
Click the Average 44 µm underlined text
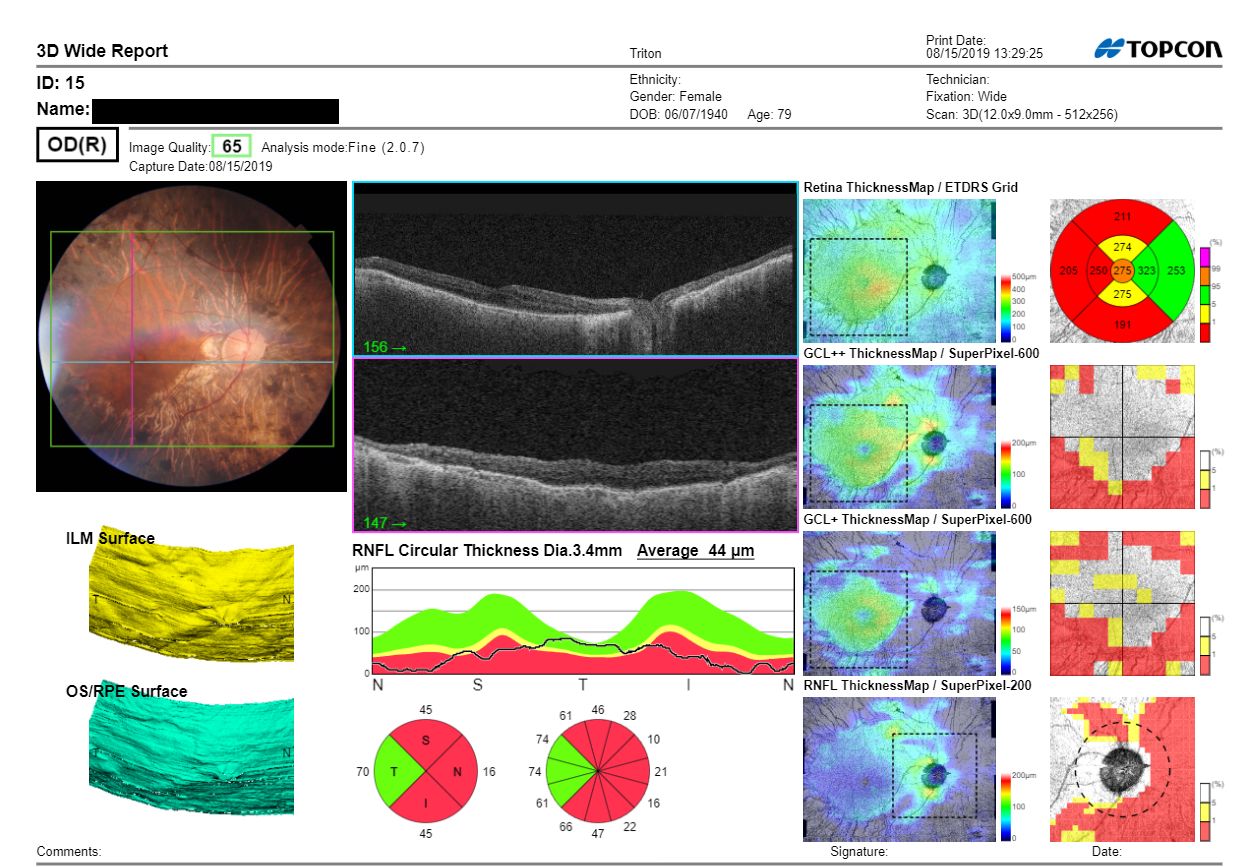point(695,551)
